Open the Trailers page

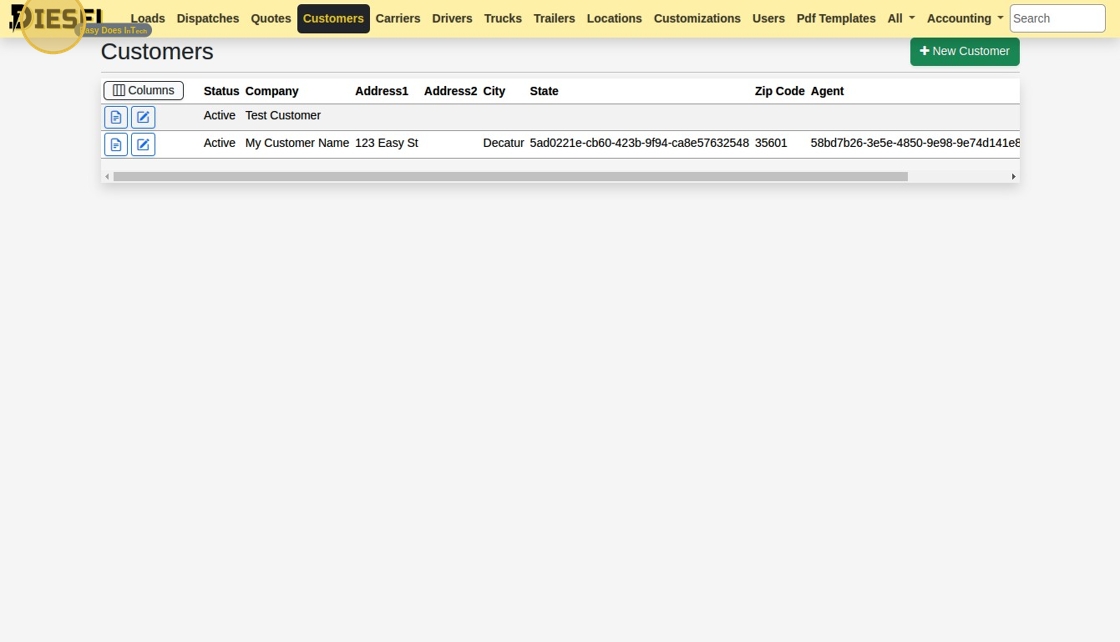click(554, 19)
